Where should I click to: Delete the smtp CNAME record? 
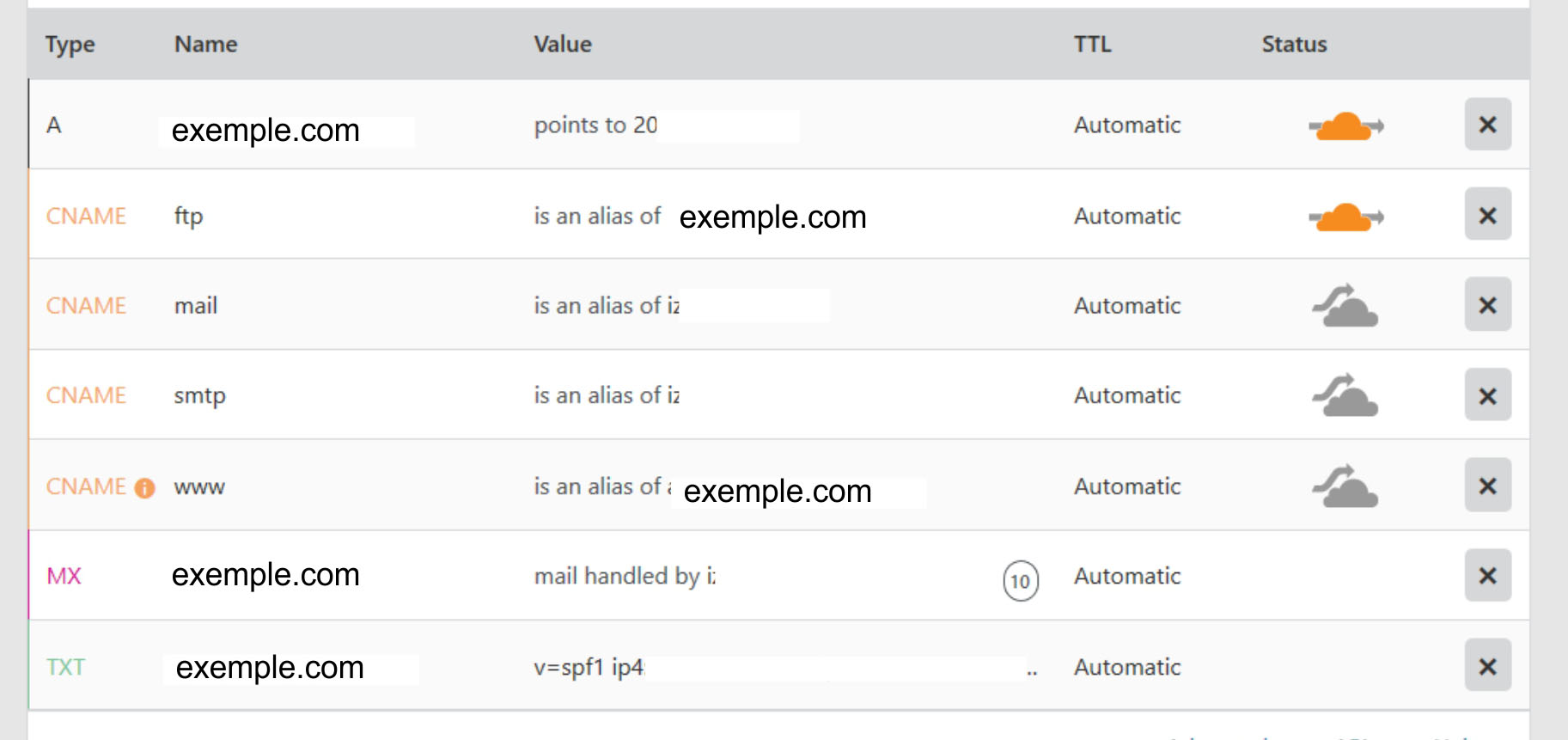(1487, 395)
